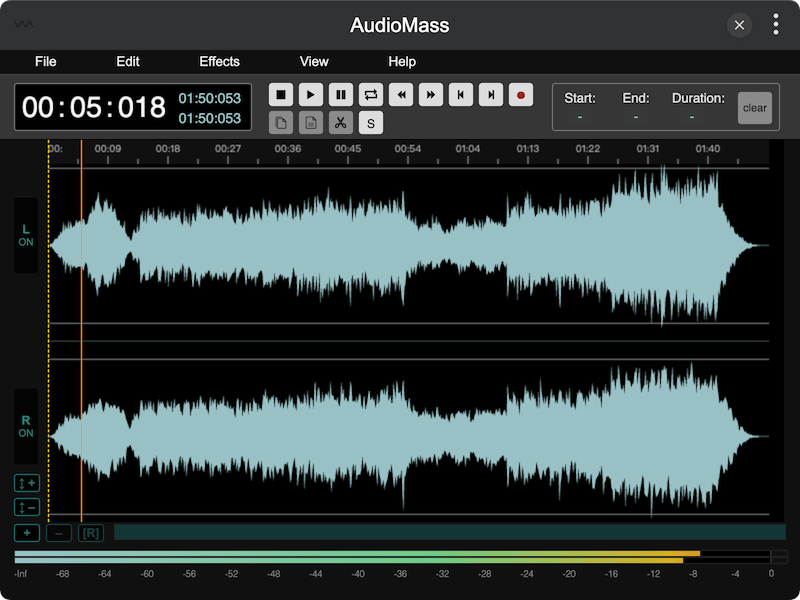800x600 pixels.
Task: Open the Help menu
Action: 402,62
